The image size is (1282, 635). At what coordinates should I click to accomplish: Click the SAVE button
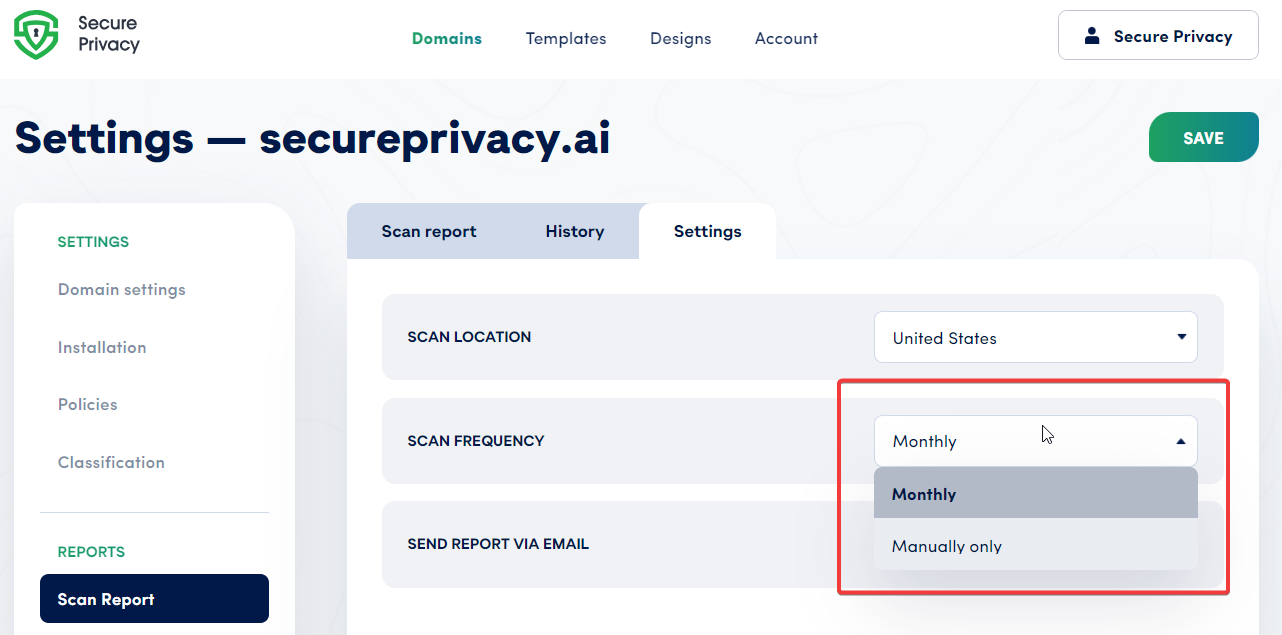pyautogui.click(x=1203, y=137)
